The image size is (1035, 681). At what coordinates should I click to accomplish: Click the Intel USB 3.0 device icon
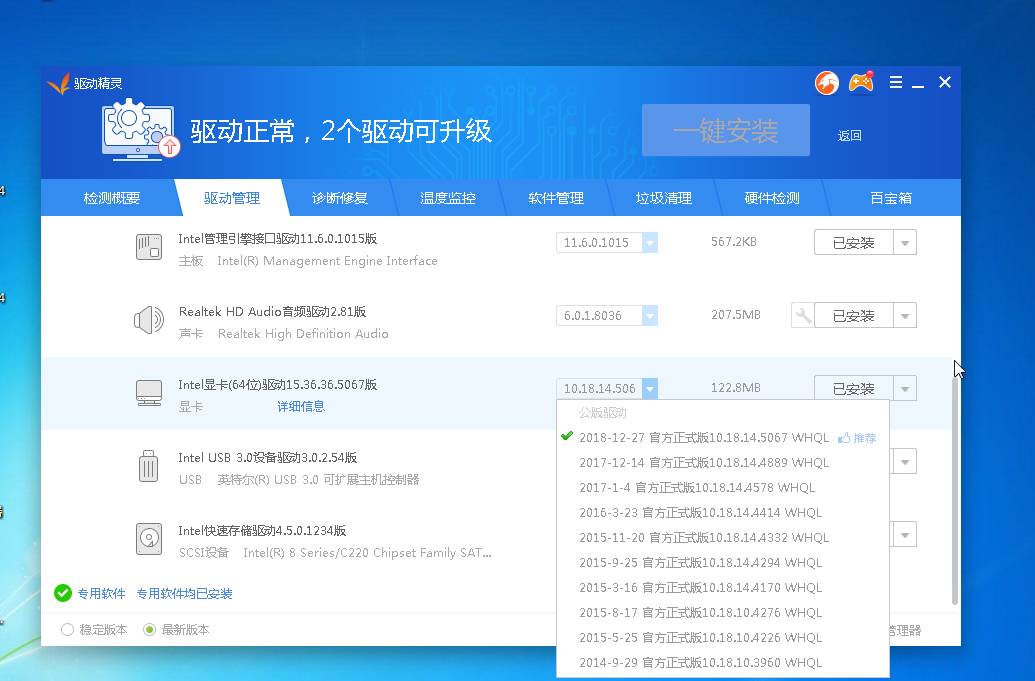click(x=149, y=466)
